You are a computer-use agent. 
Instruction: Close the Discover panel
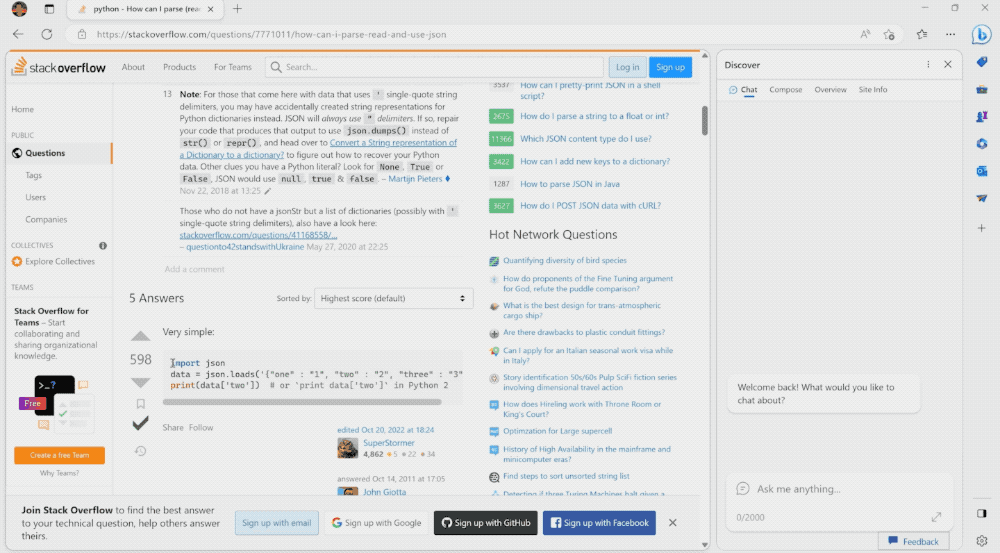tap(948, 64)
